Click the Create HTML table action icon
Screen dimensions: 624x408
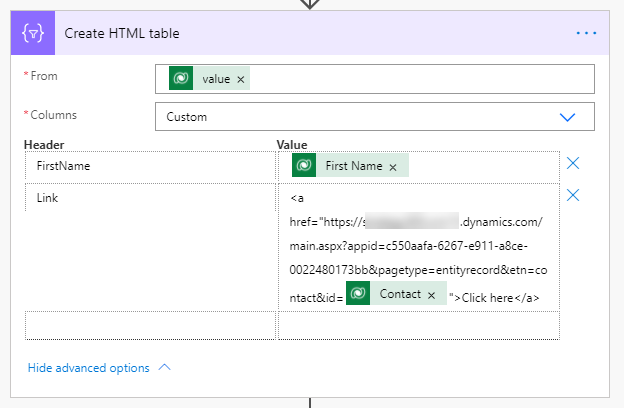click(x=33, y=33)
